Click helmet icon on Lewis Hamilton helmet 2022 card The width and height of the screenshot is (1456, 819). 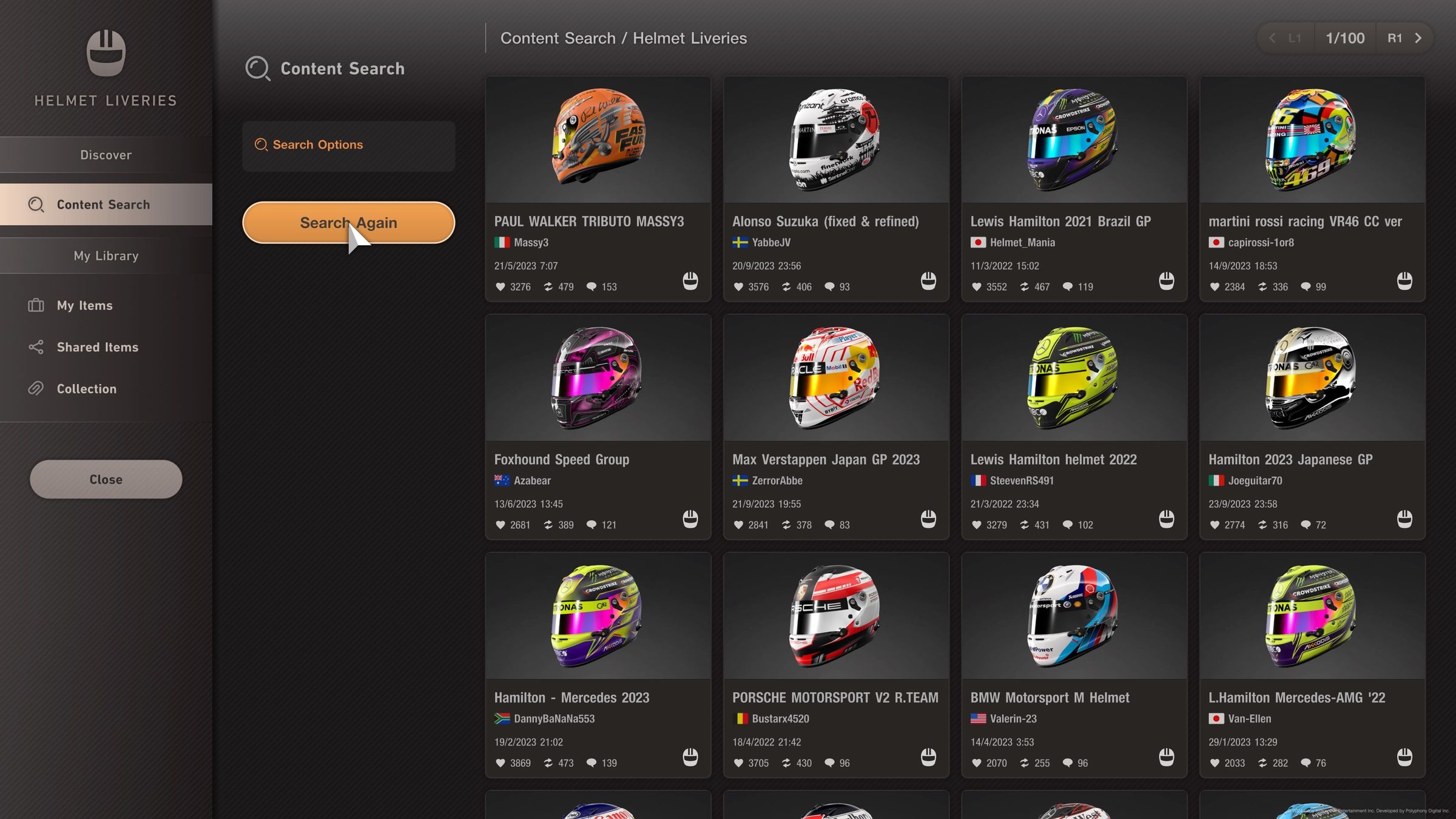pyautogui.click(x=1167, y=519)
